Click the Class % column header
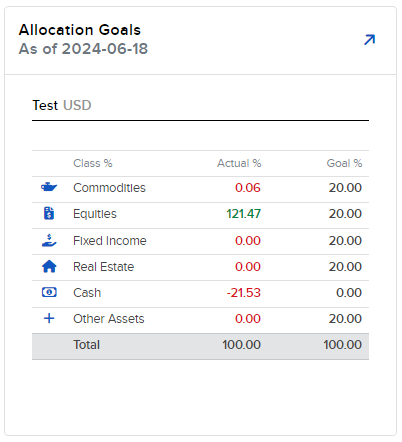Viewport: 402px width, 442px height. point(93,163)
